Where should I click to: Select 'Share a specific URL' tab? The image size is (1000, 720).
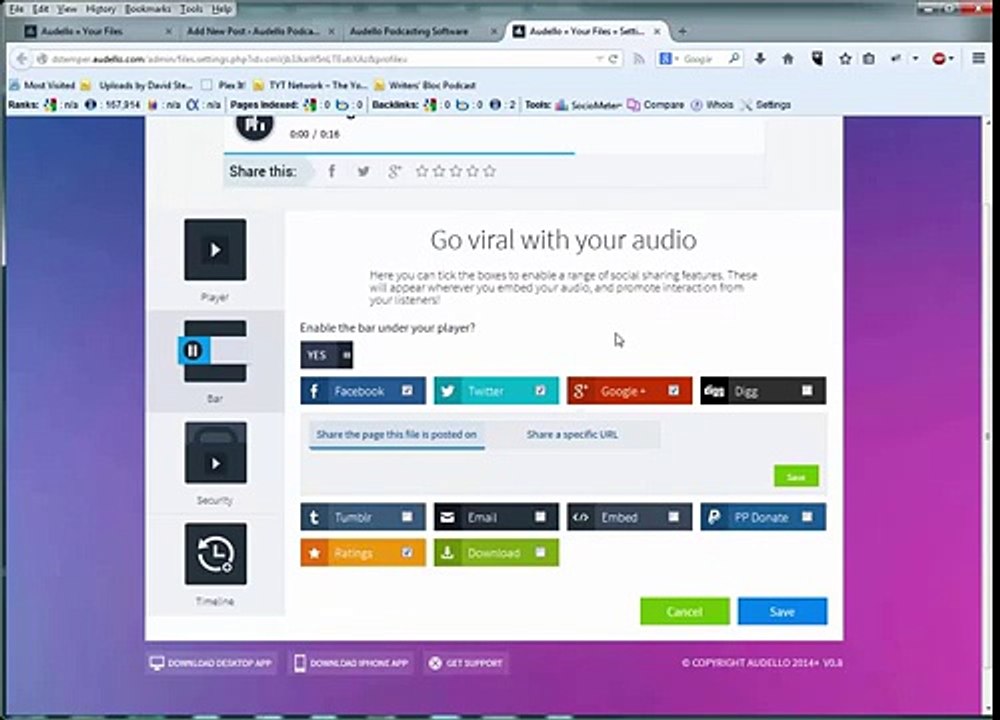(572, 434)
